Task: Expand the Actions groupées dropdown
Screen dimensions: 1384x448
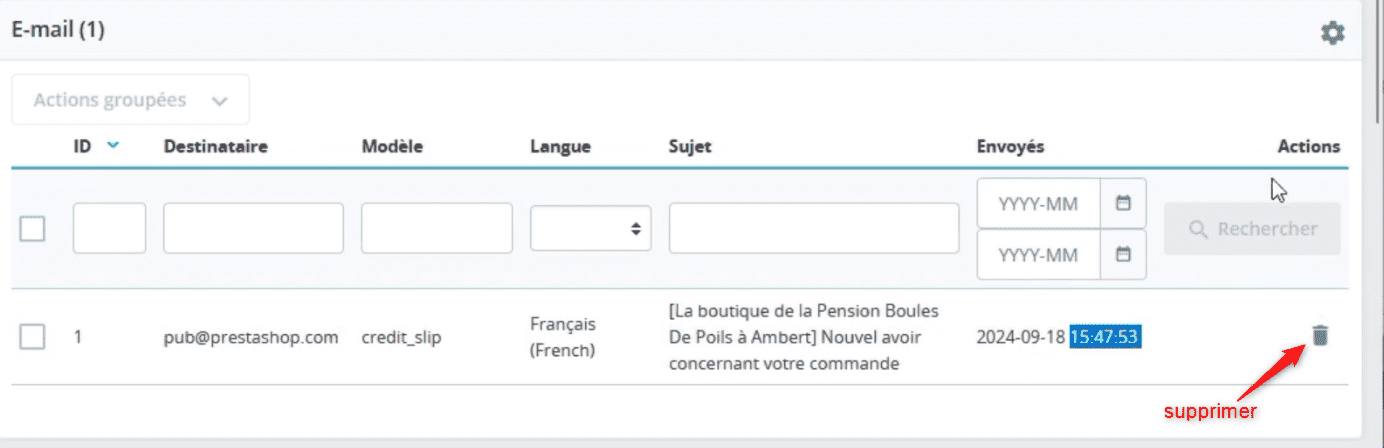Action: [x=131, y=100]
